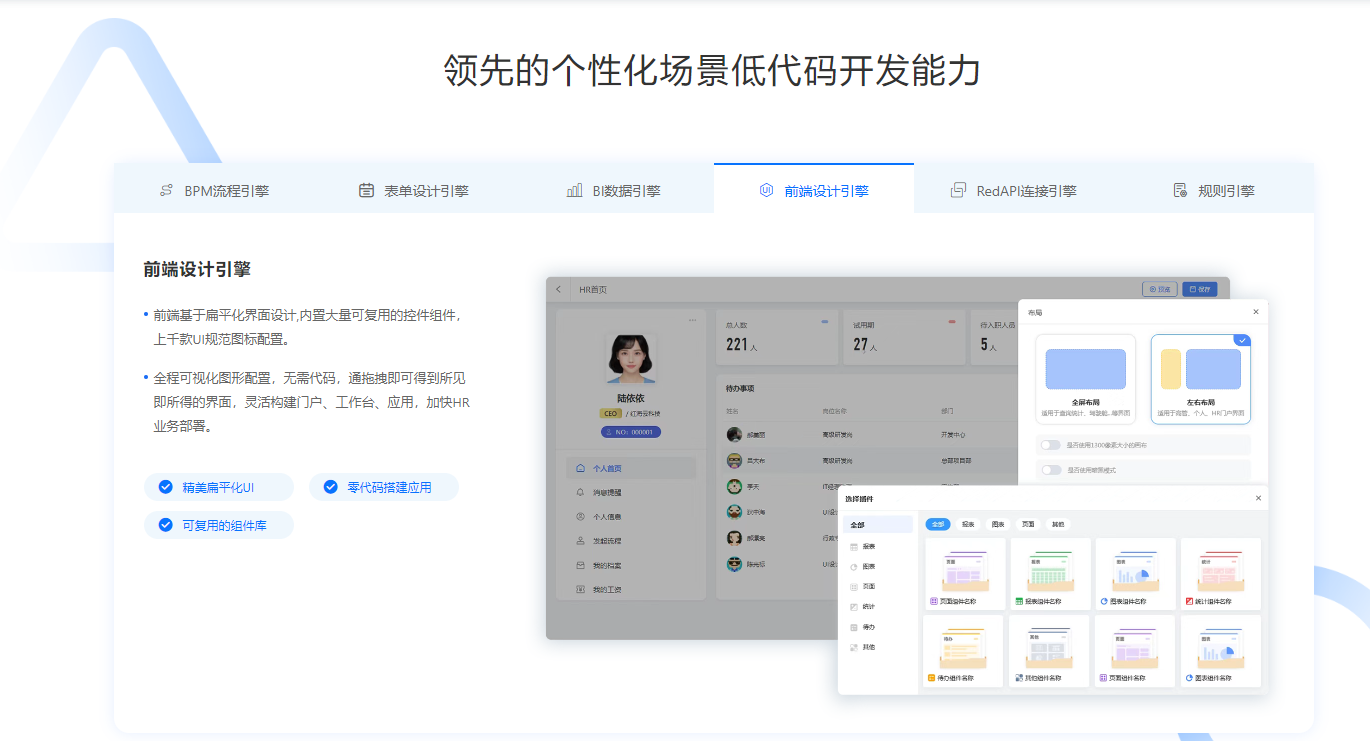Viewport: 1370px width, 741px height.
Task: Click the 报表 filter pill
Action: click(x=968, y=524)
